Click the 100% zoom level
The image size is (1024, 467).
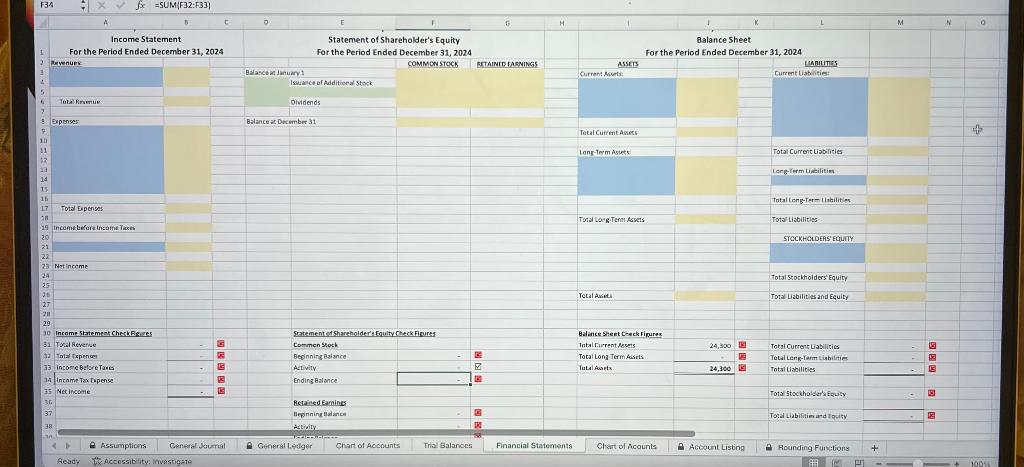pos(980,463)
